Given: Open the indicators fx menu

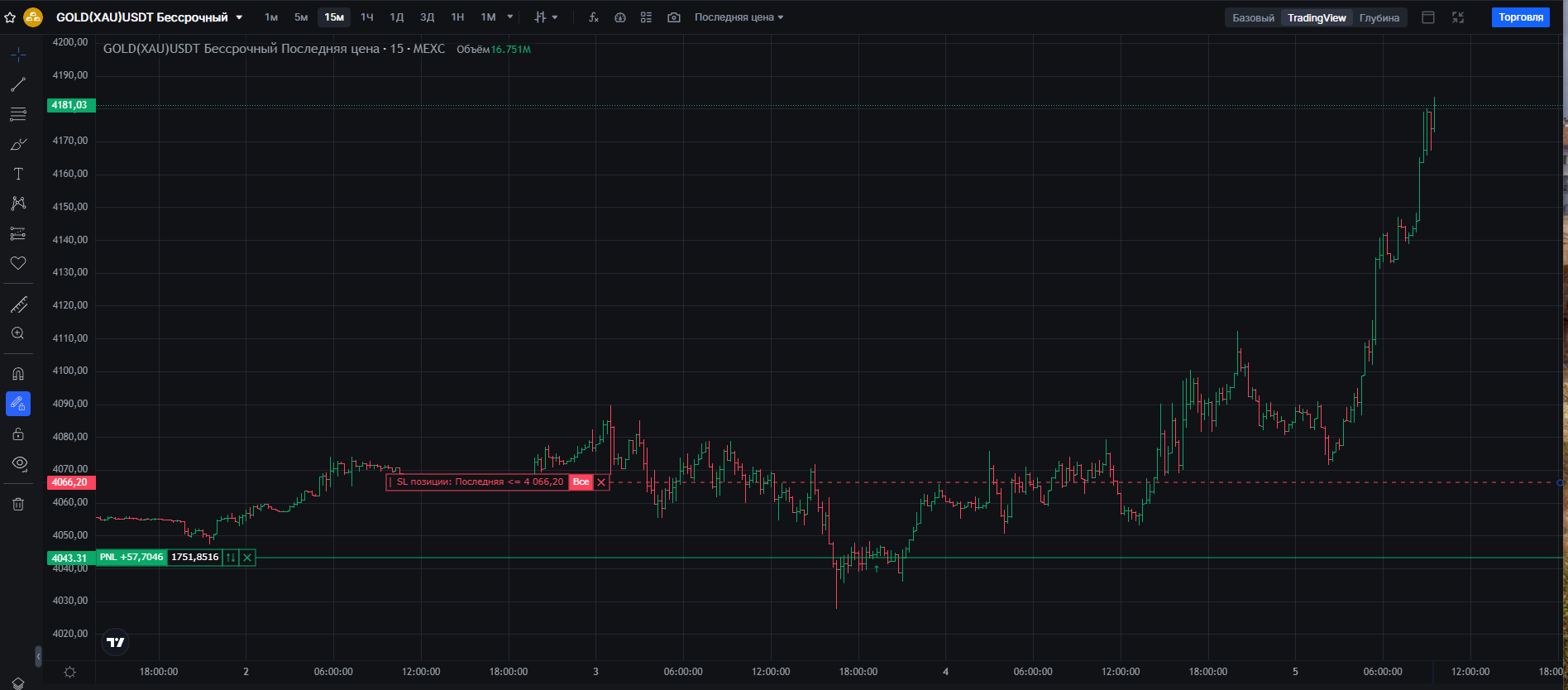Looking at the screenshot, I should point(594,17).
